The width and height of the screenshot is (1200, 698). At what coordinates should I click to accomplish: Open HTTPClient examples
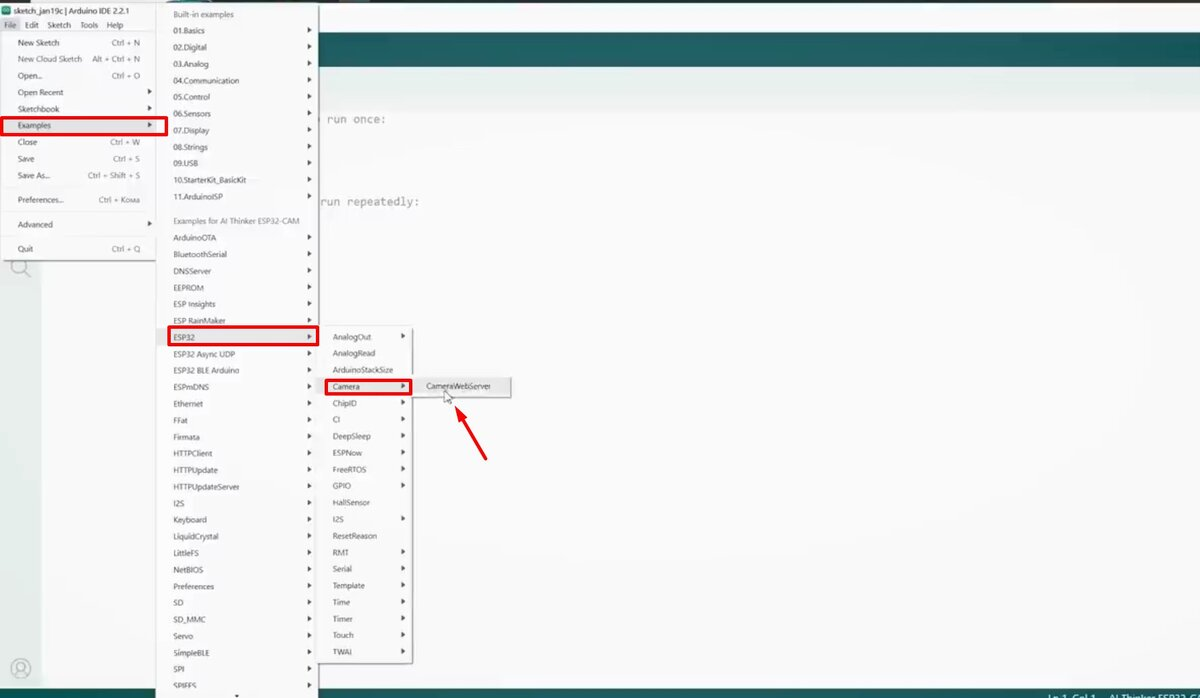(238, 453)
